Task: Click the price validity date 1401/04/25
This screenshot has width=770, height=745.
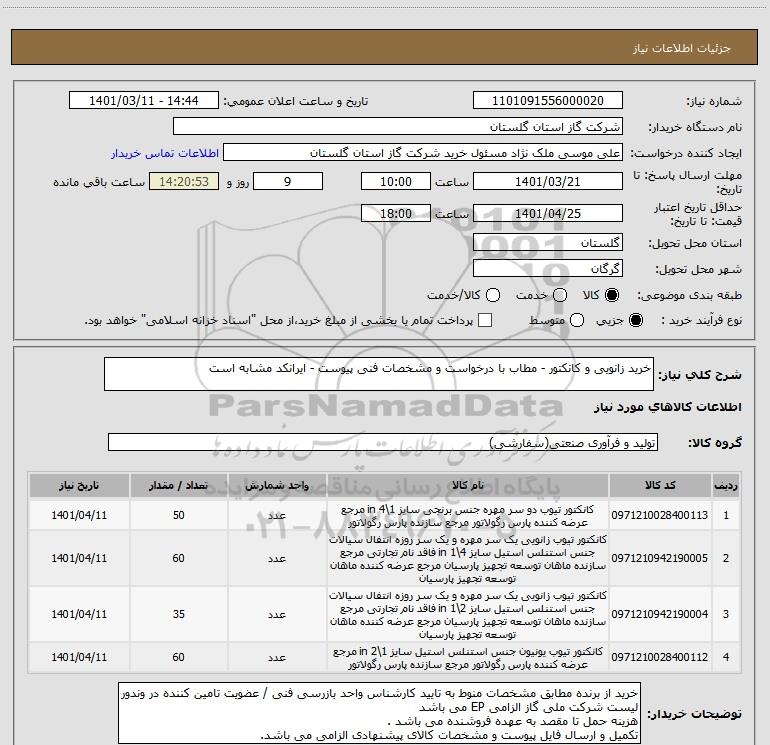Action: (x=548, y=213)
